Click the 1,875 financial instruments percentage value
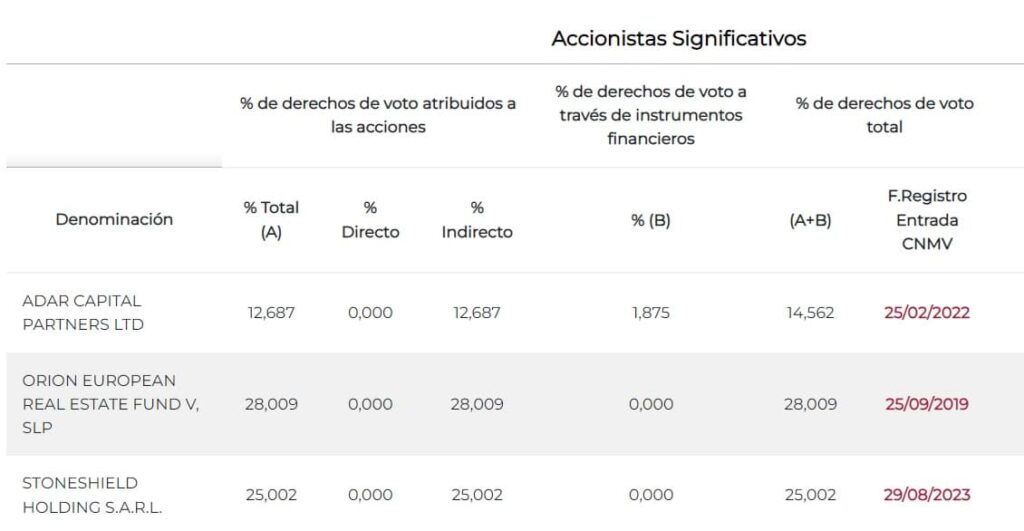 coord(650,312)
